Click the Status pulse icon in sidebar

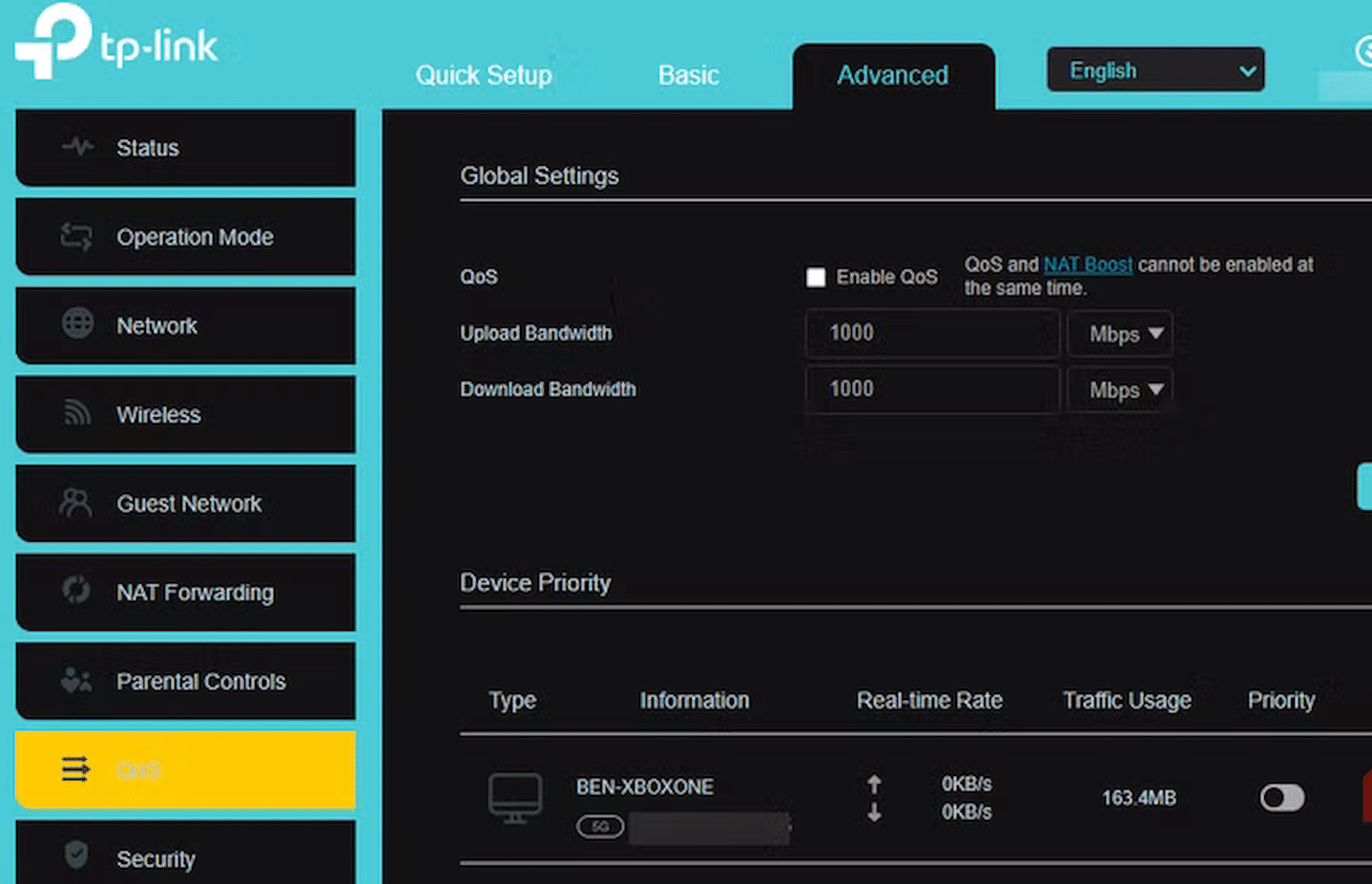[77, 146]
